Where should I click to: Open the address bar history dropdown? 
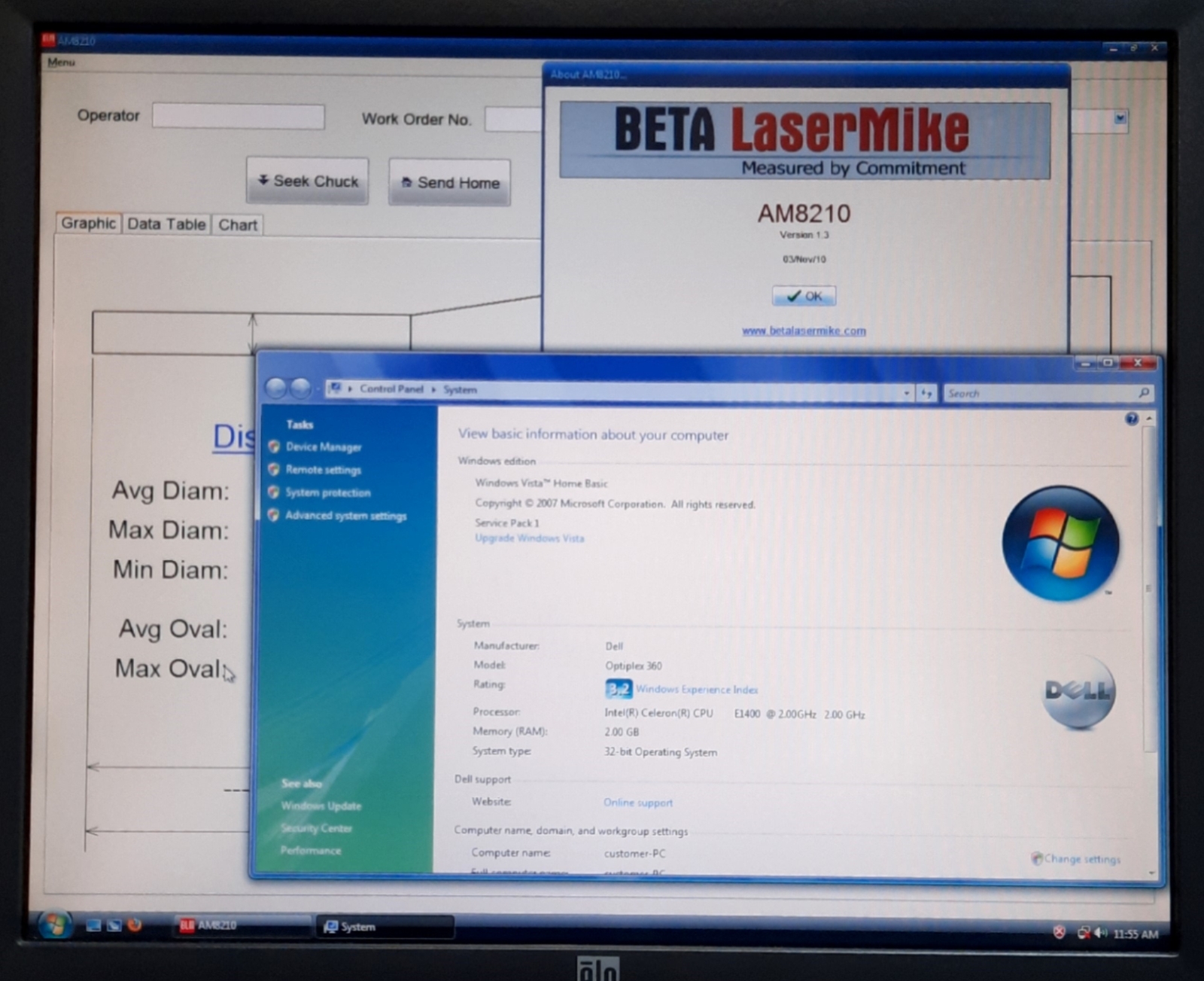(906, 392)
